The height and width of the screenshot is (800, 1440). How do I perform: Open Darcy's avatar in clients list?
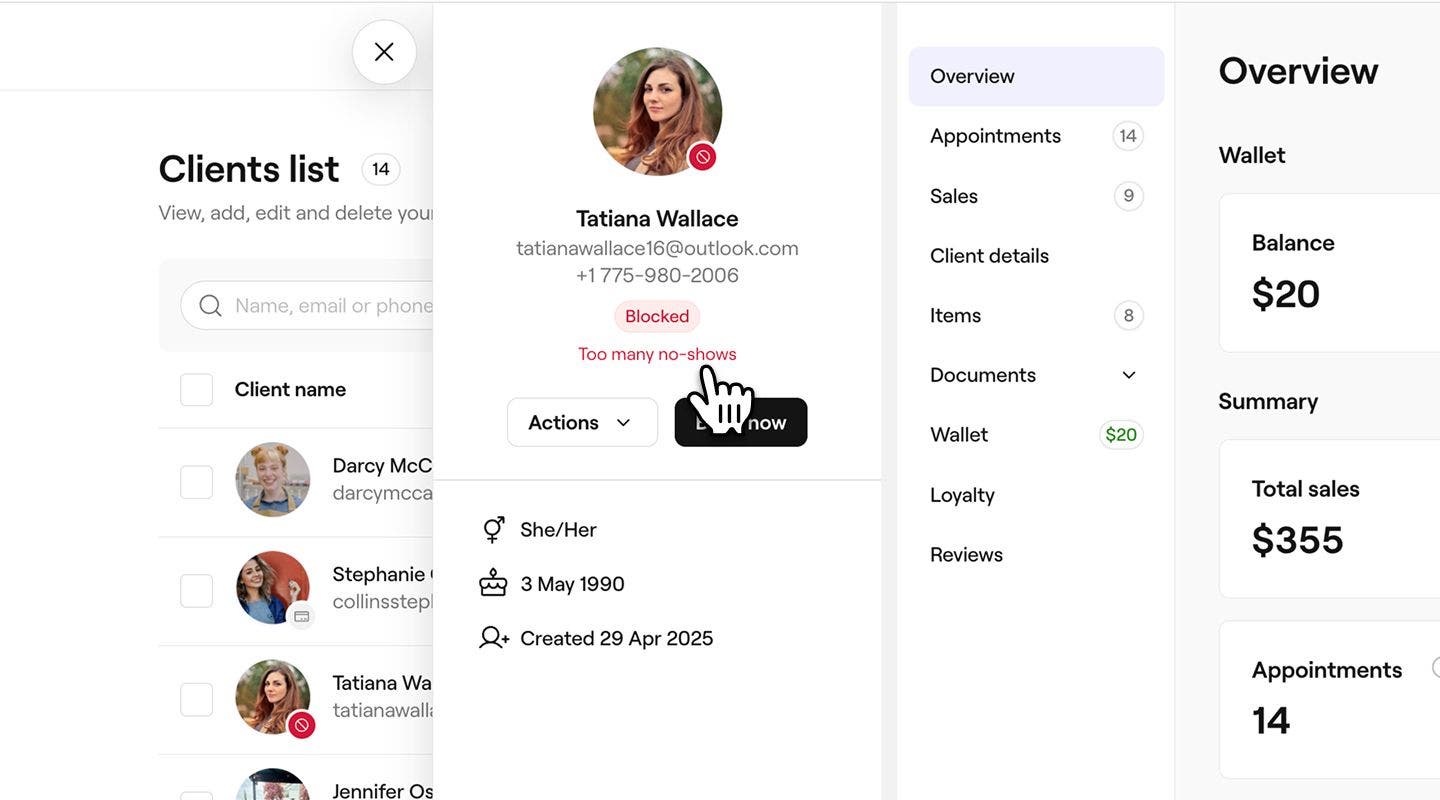273,480
